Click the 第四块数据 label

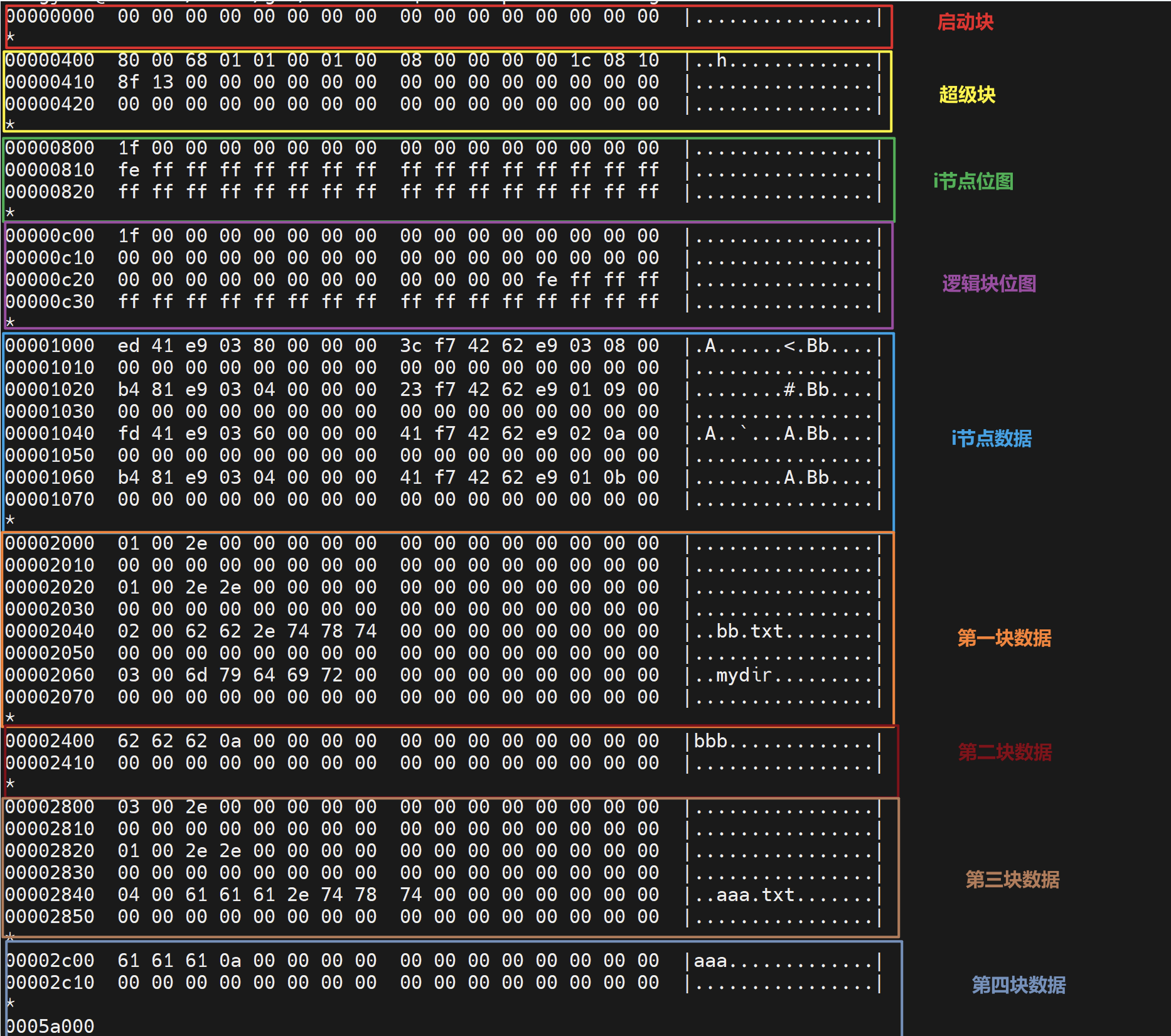pyautogui.click(x=1019, y=985)
